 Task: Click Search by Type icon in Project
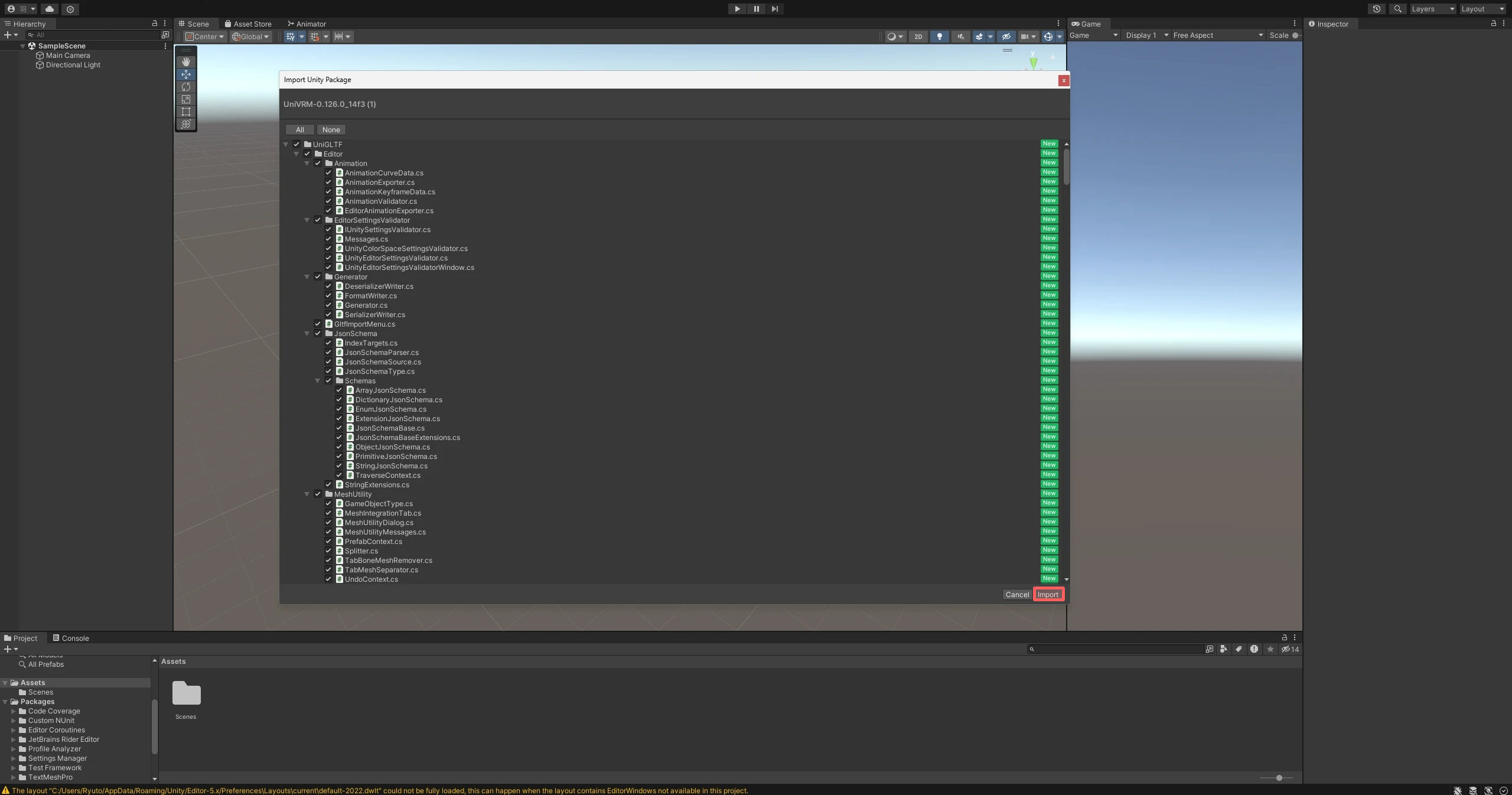1224,649
